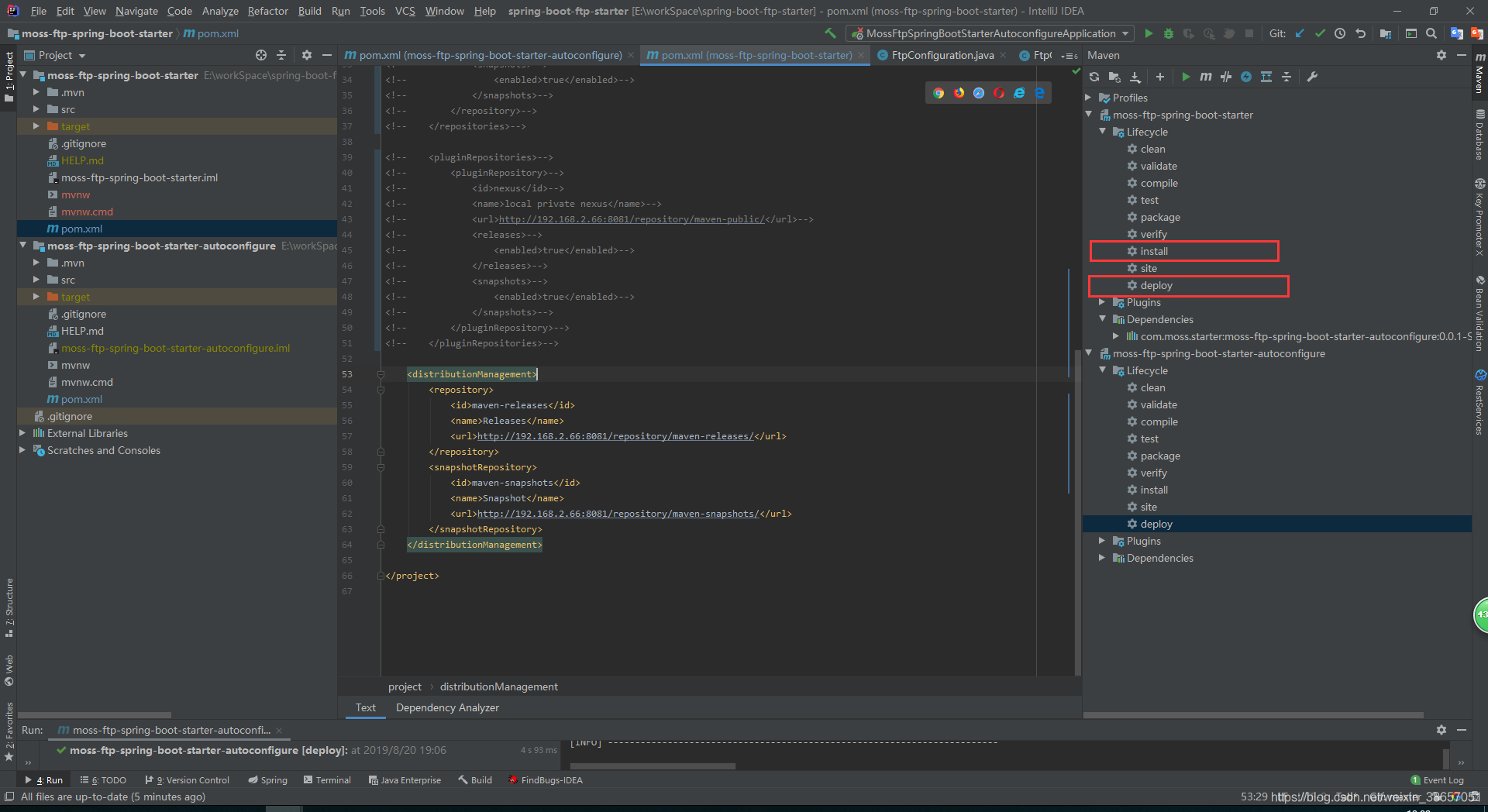Run the selected Maven build with the green arrow
This screenshot has height=812, width=1488.
(x=1186, y=77)
